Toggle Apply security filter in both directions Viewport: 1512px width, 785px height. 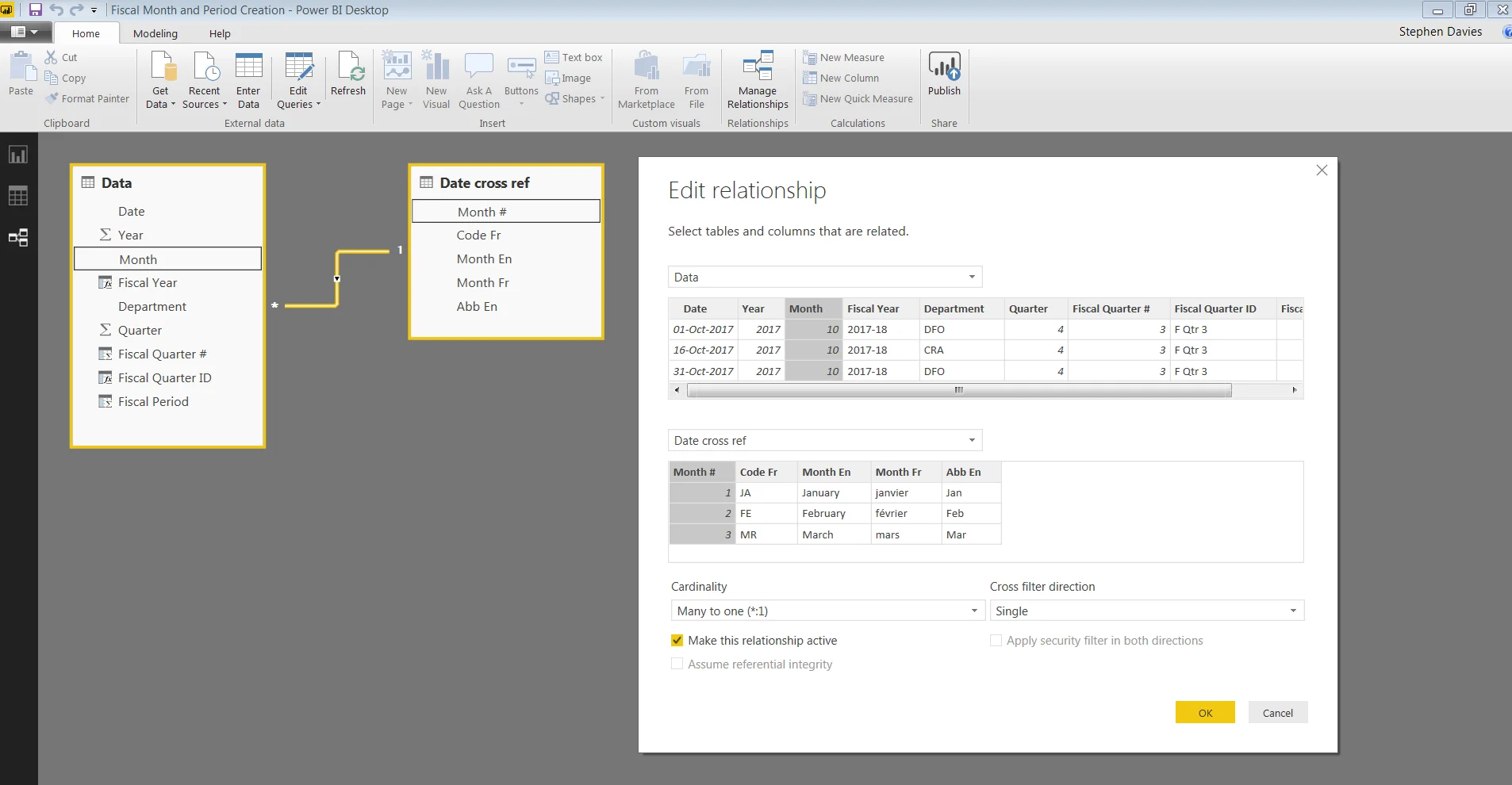tap(996, 640)
